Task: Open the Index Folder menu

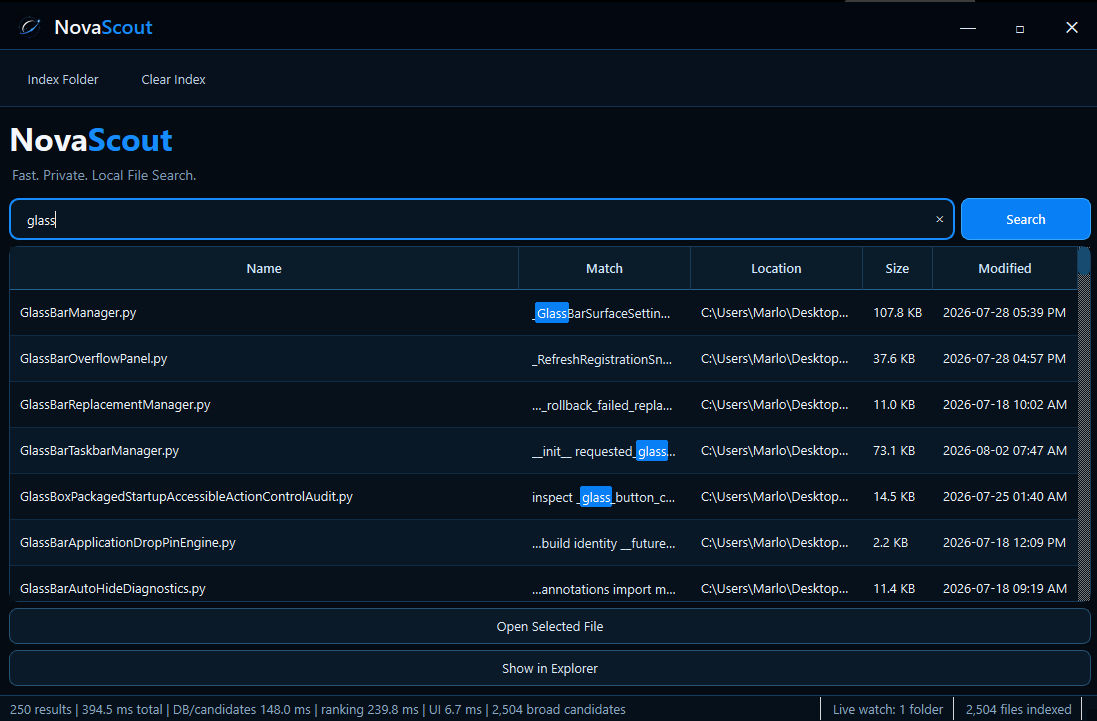Action: (x=63, y=80)
